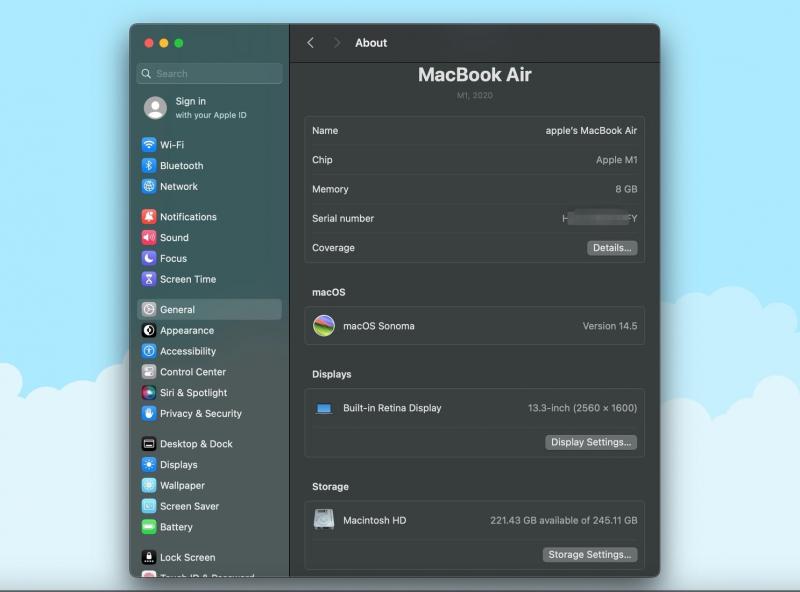Click the Network globe icon
Screen dimensions: 800x592
pos(148,186)
